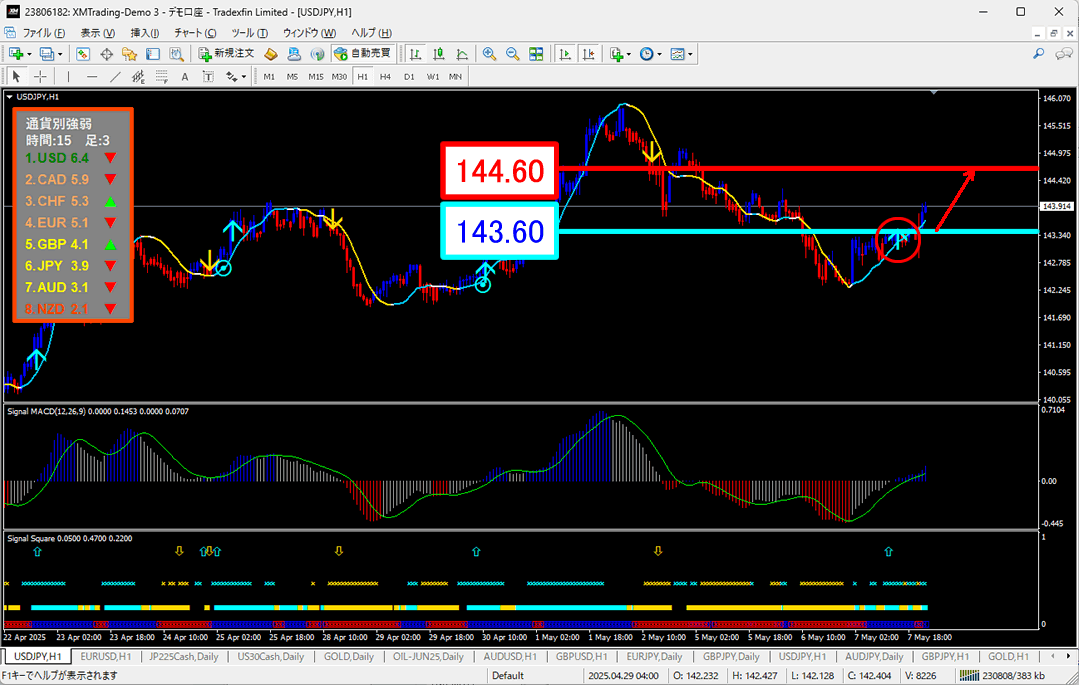This screenshot has height=685, width=1080.
Task: Open the MetaEditor book icon
Action: (271, 54)
